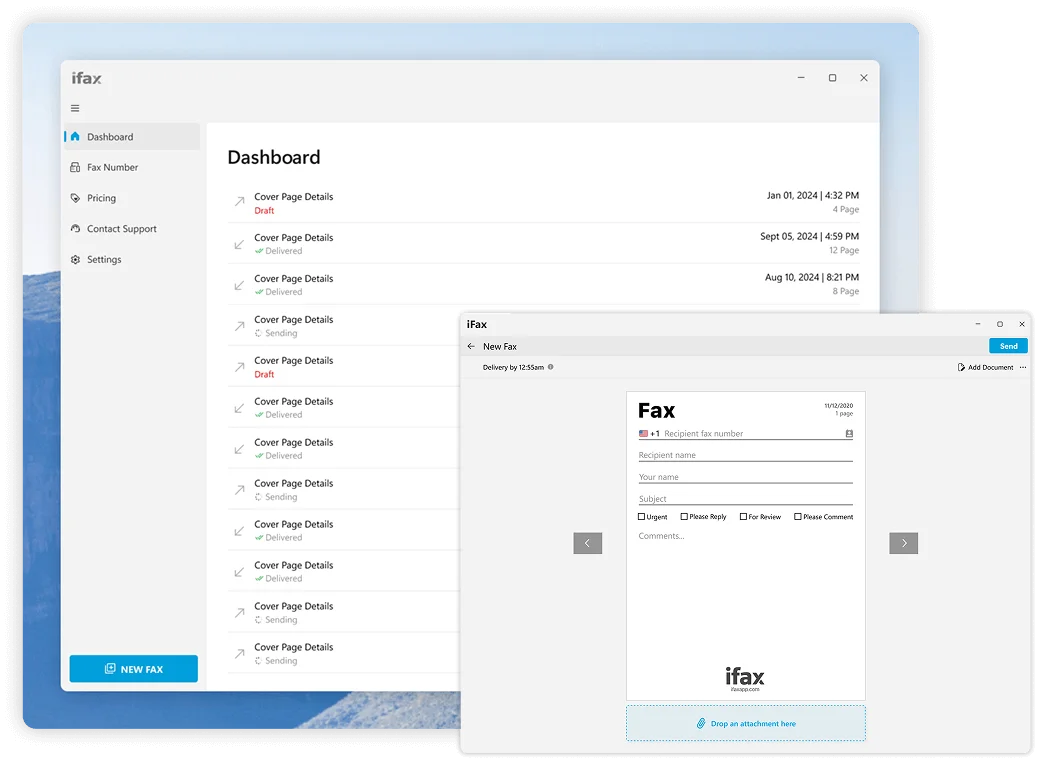Click outgoing arrow icon of Jan 01 fax
This screenshot has width=1037, height=759.
[x=239, y=202]
